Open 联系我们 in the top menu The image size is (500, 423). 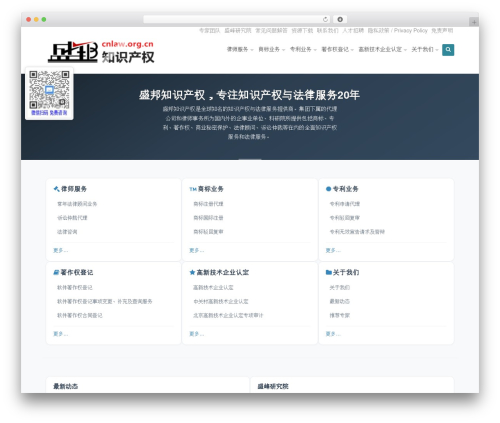(x=327, y=31)
